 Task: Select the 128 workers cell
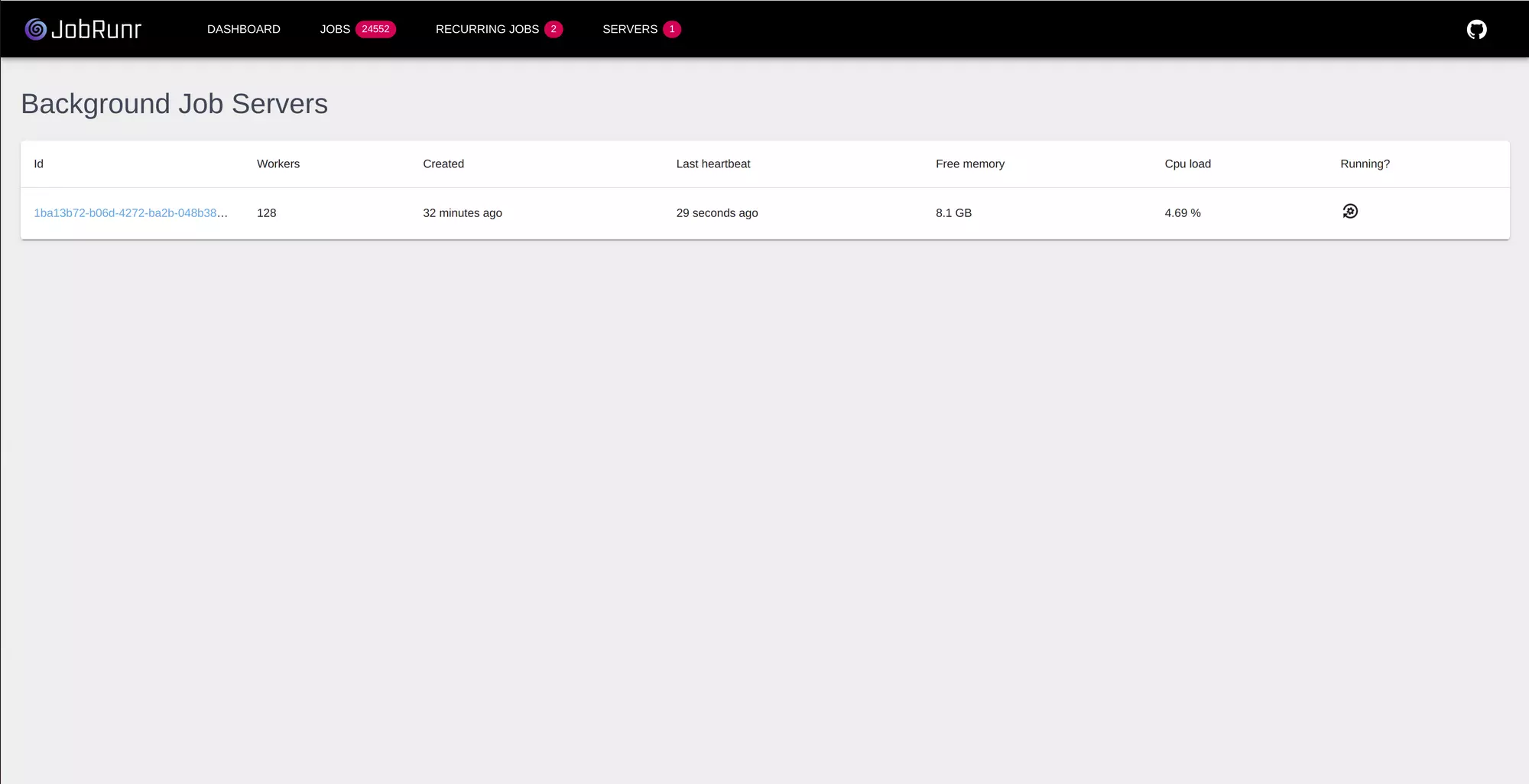tap(266, 213)
